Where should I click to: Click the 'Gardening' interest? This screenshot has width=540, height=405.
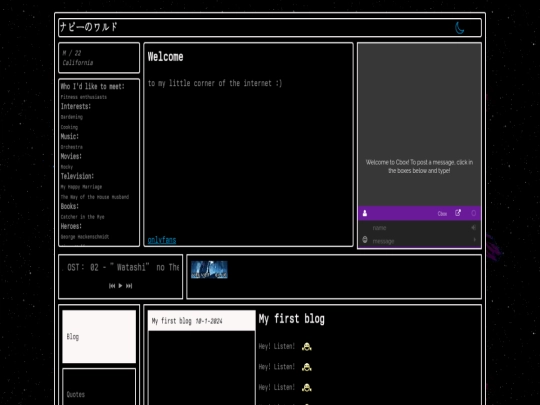[x=72, y=117]
